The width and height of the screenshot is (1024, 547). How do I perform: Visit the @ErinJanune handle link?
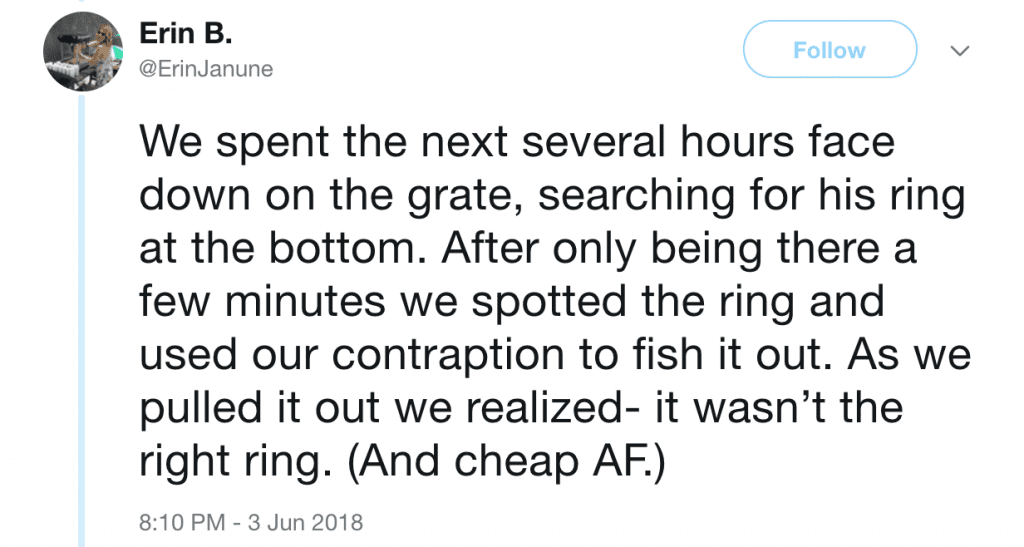[x=206, y=69]
